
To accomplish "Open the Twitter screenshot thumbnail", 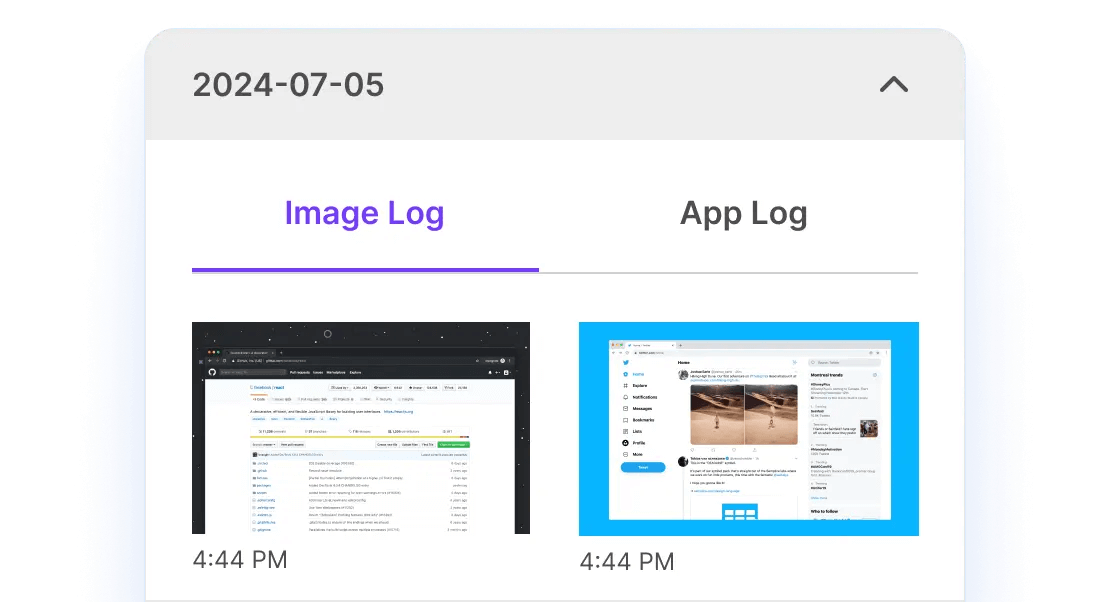I will coord(749,428).
